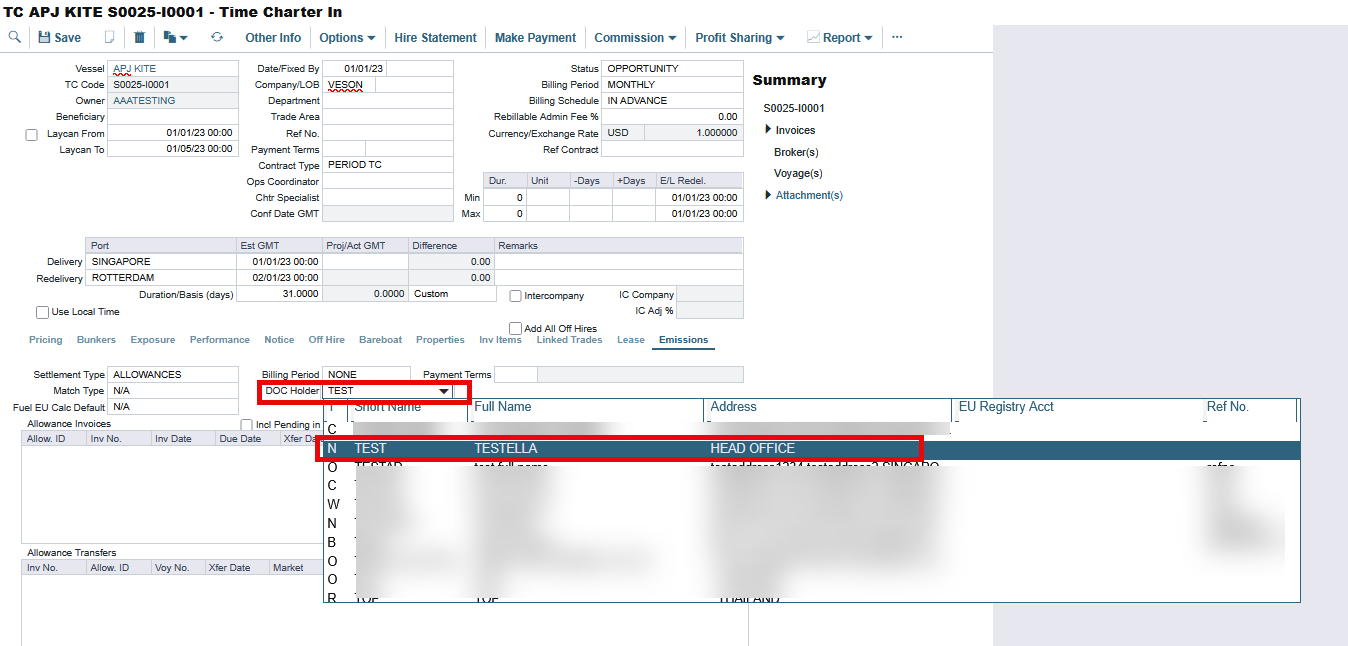This screenshot has height=646, width=1348.
Task: Open the Commission dropdown menu
Action: click(635, 37)
